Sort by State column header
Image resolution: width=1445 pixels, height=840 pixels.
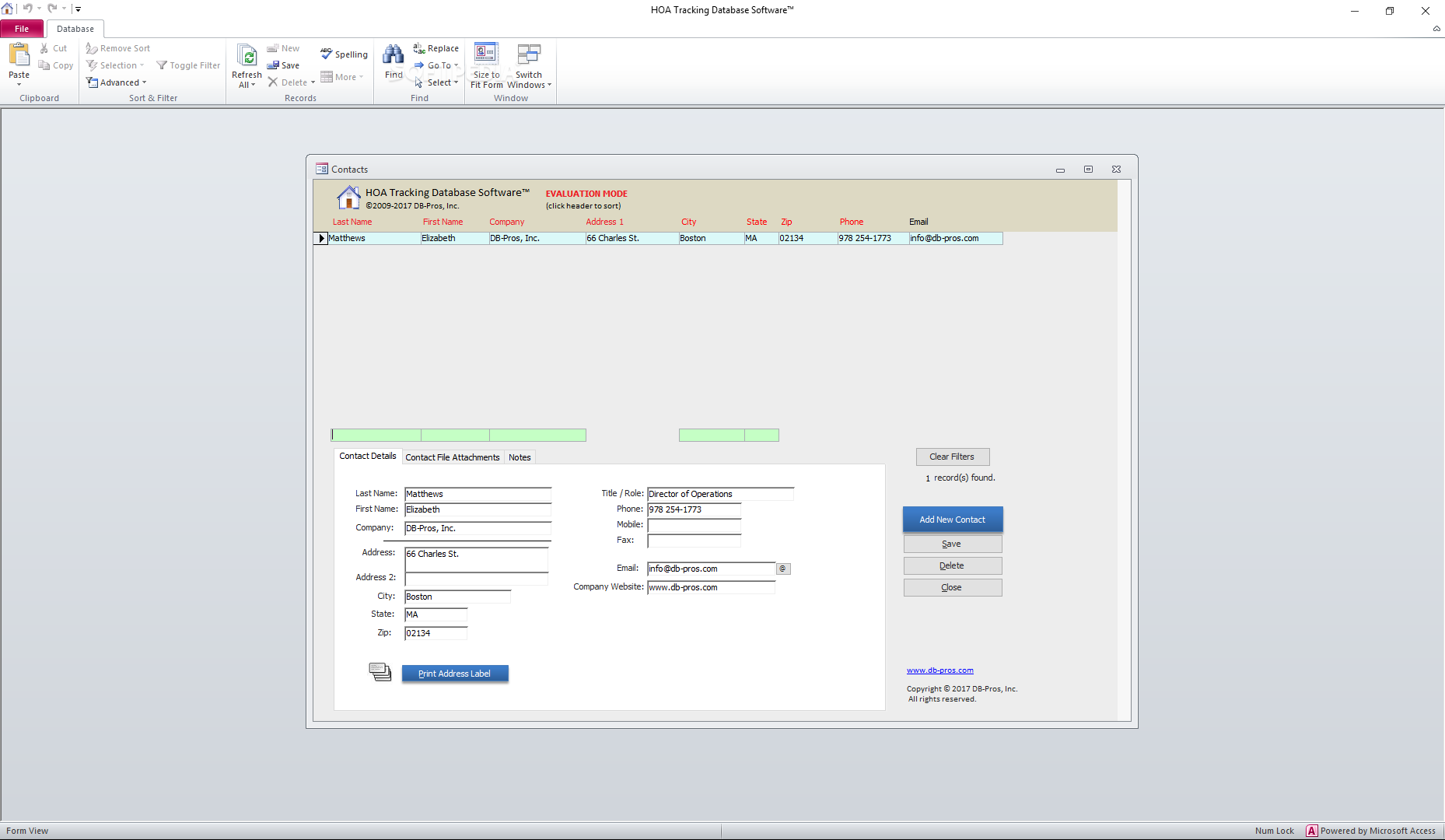tap(757, 222)
